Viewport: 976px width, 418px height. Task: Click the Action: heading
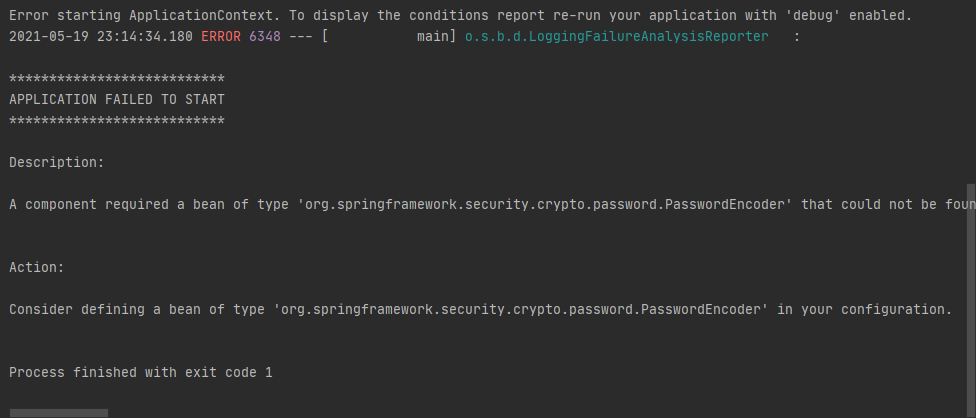[x=37, y=267]
